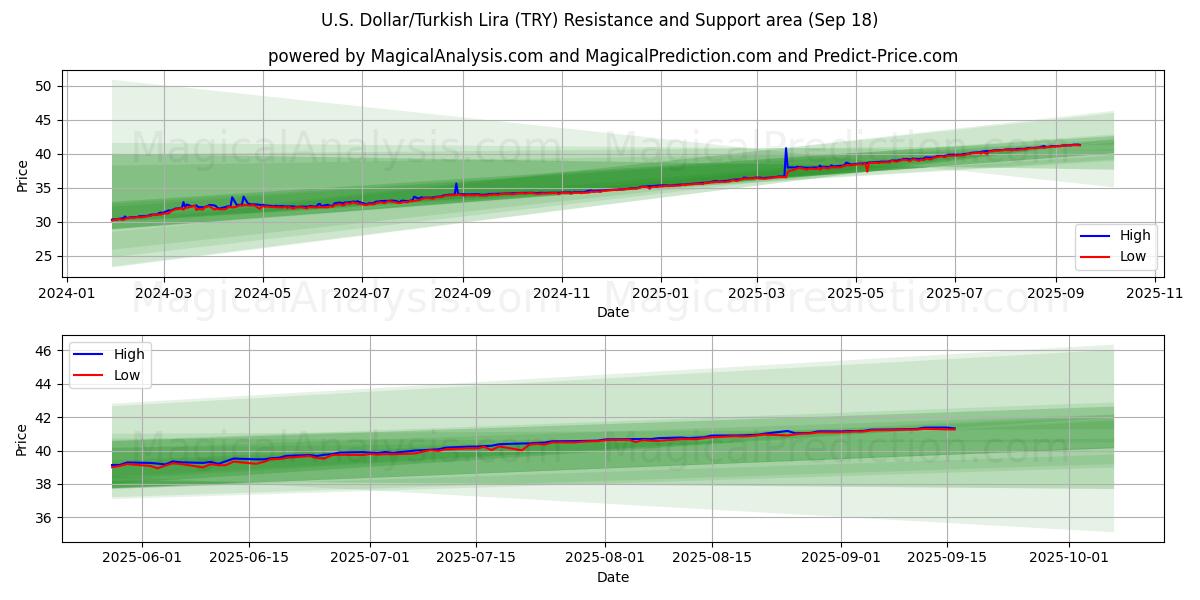This screenshot has width=1200, height=600.
Task: Click the '2025-05' date tick label
Action: [x=855, y=293]
